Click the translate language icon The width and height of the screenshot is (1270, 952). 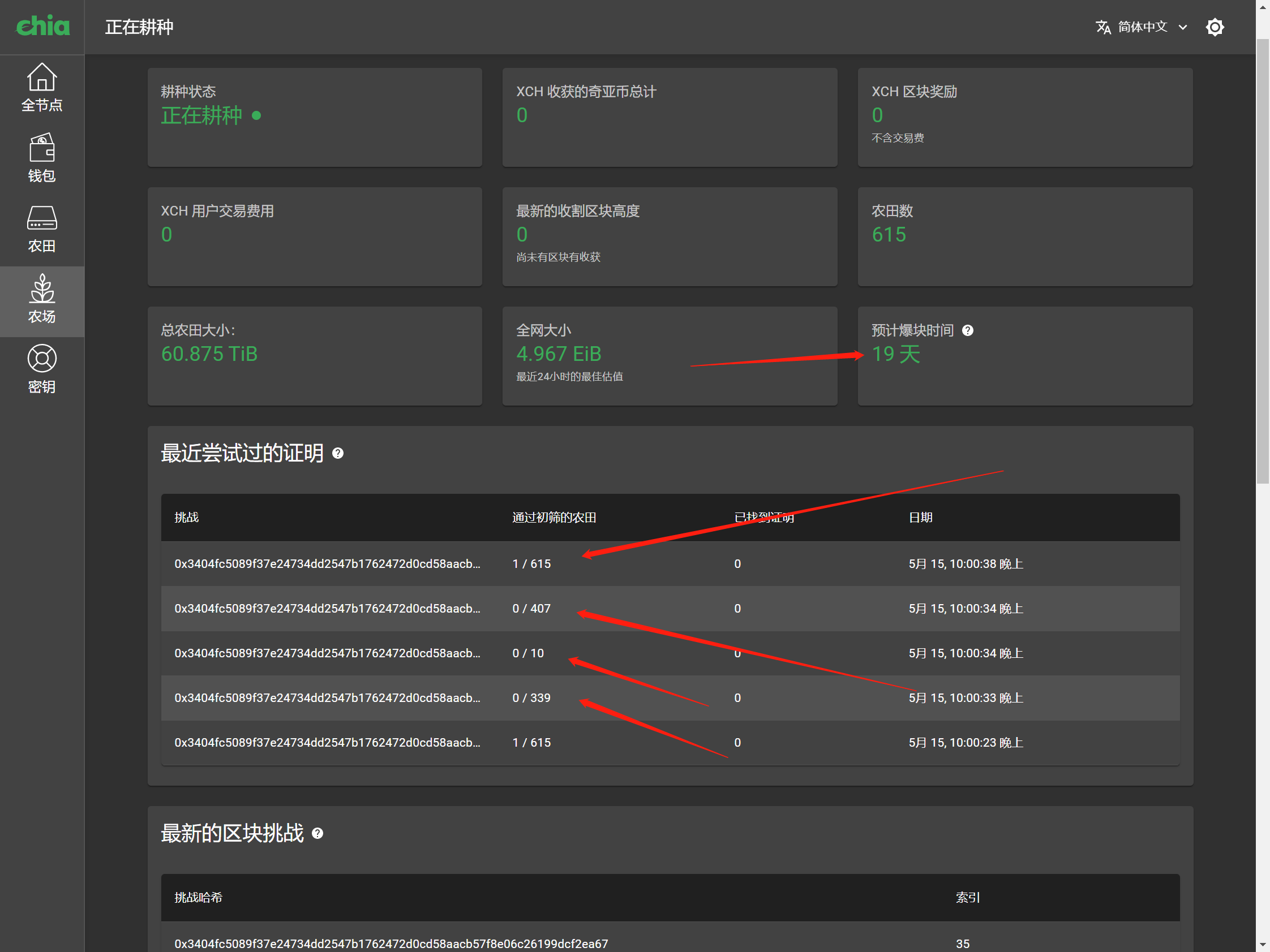pos(1103,27)
